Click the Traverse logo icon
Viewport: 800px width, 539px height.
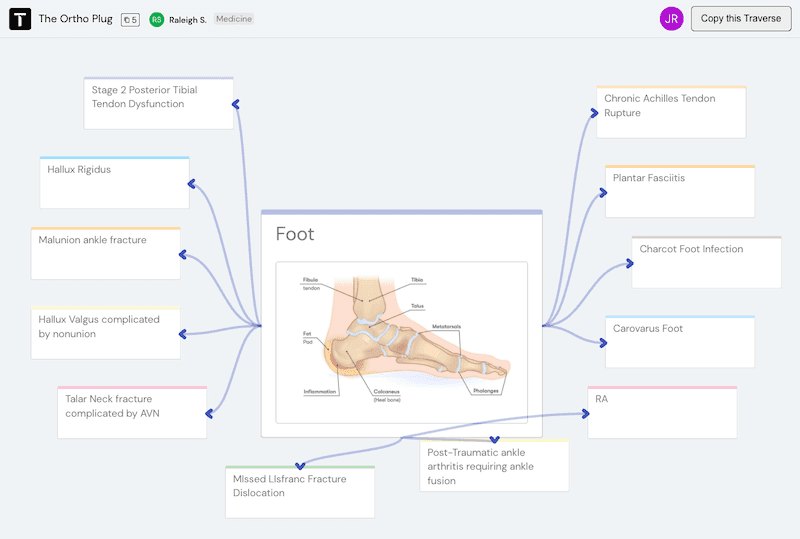point(20,19)
